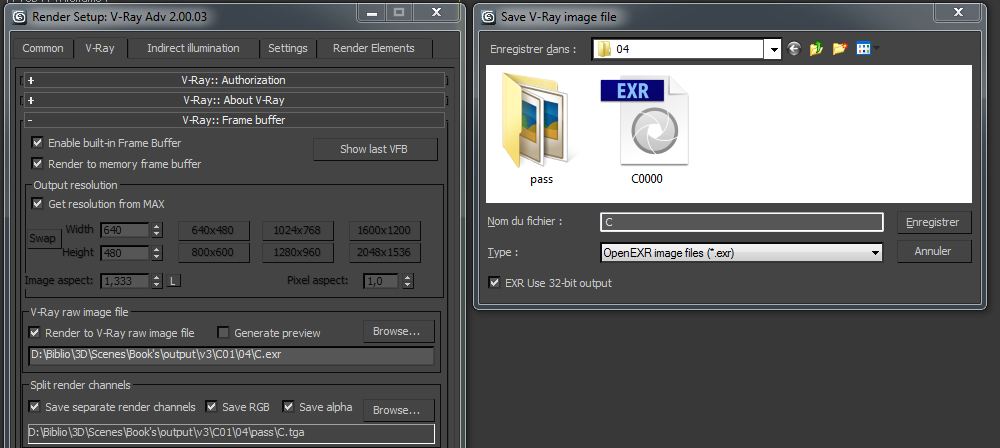Switch to the Common tab
Viewport: 1000px width, 448px height.
pyautogui.click(x=43, y=49)
